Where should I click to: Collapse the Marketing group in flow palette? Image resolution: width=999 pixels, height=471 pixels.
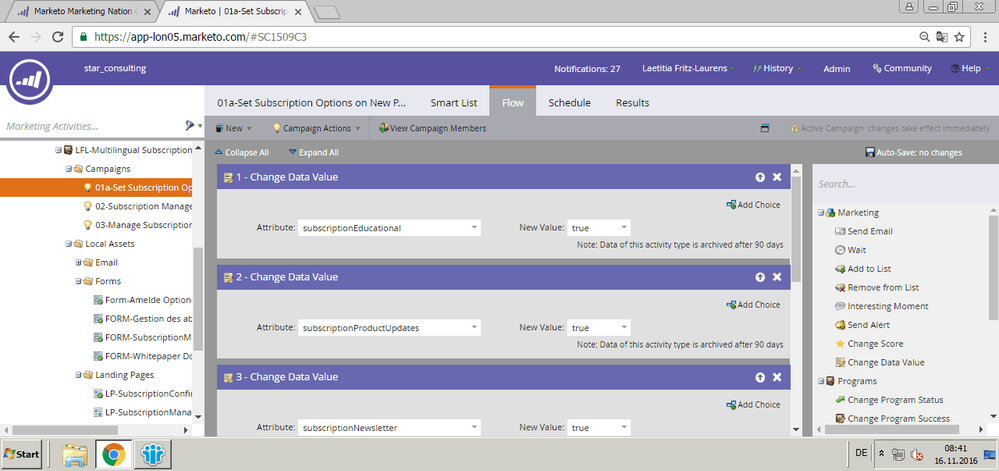(x=819, y=212)
